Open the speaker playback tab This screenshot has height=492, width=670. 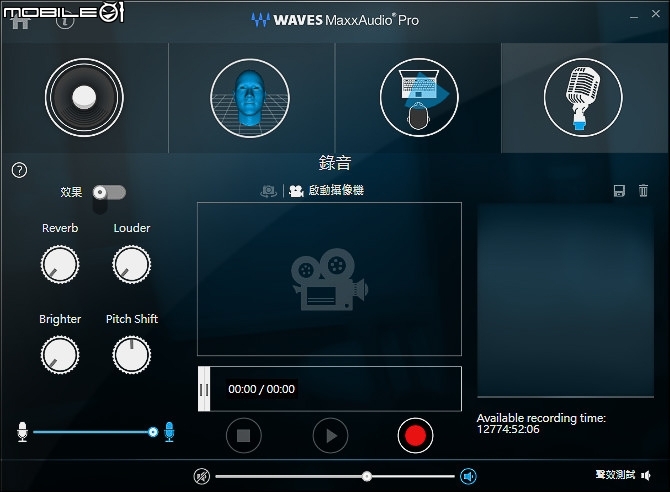coord(84,97)
